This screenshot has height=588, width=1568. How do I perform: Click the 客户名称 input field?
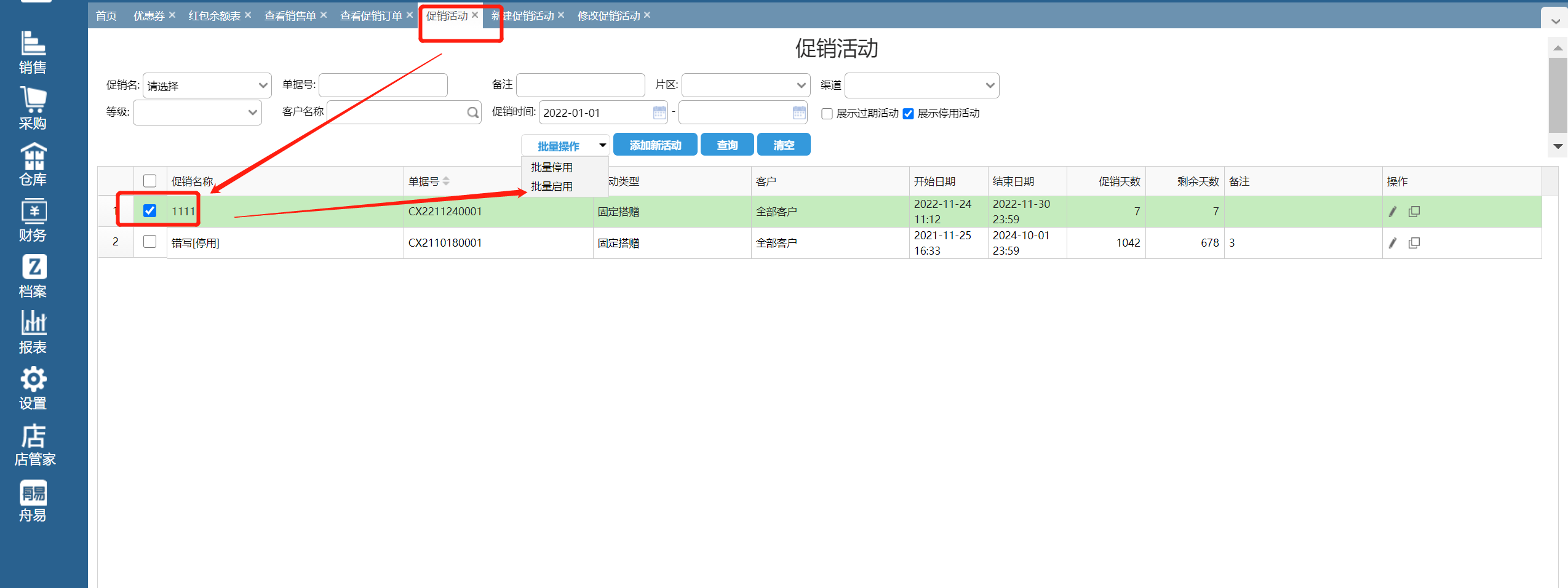404,113
